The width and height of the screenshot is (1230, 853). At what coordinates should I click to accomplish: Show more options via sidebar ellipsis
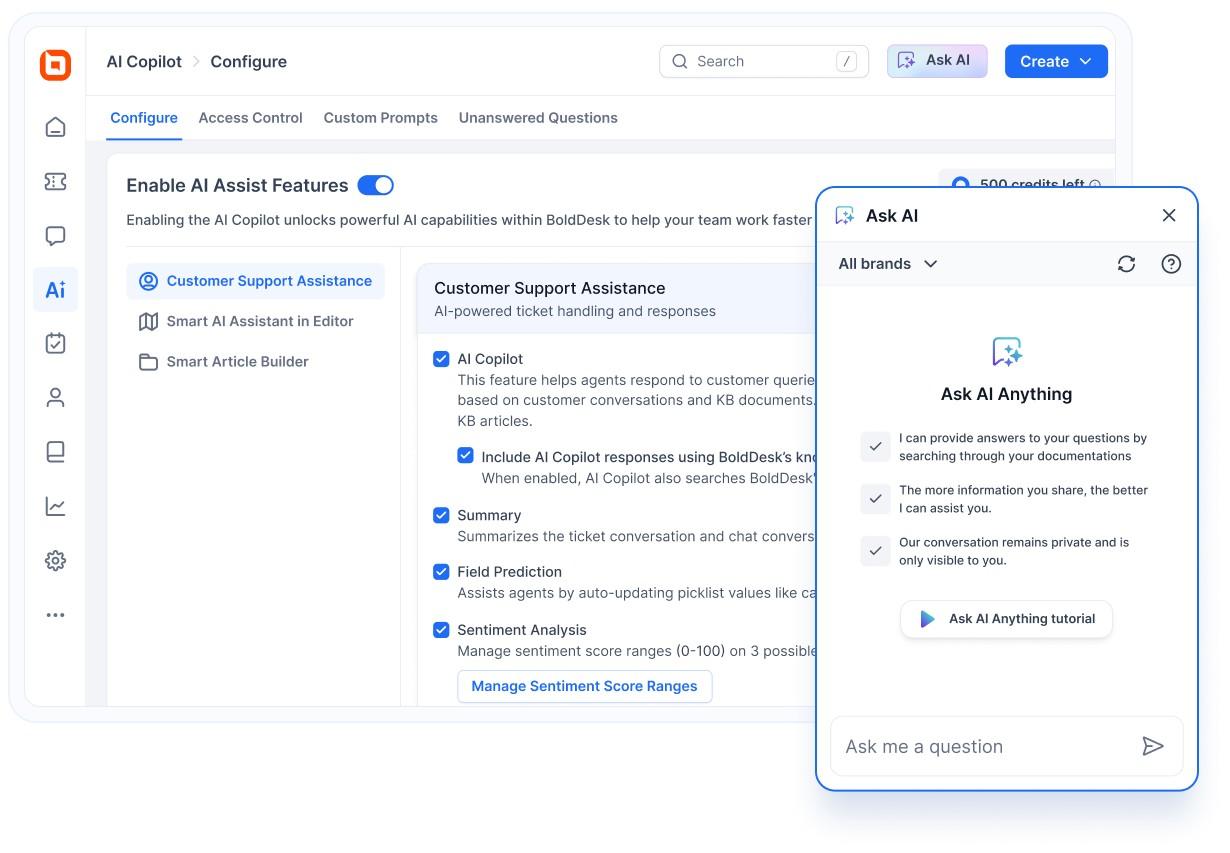56,615
